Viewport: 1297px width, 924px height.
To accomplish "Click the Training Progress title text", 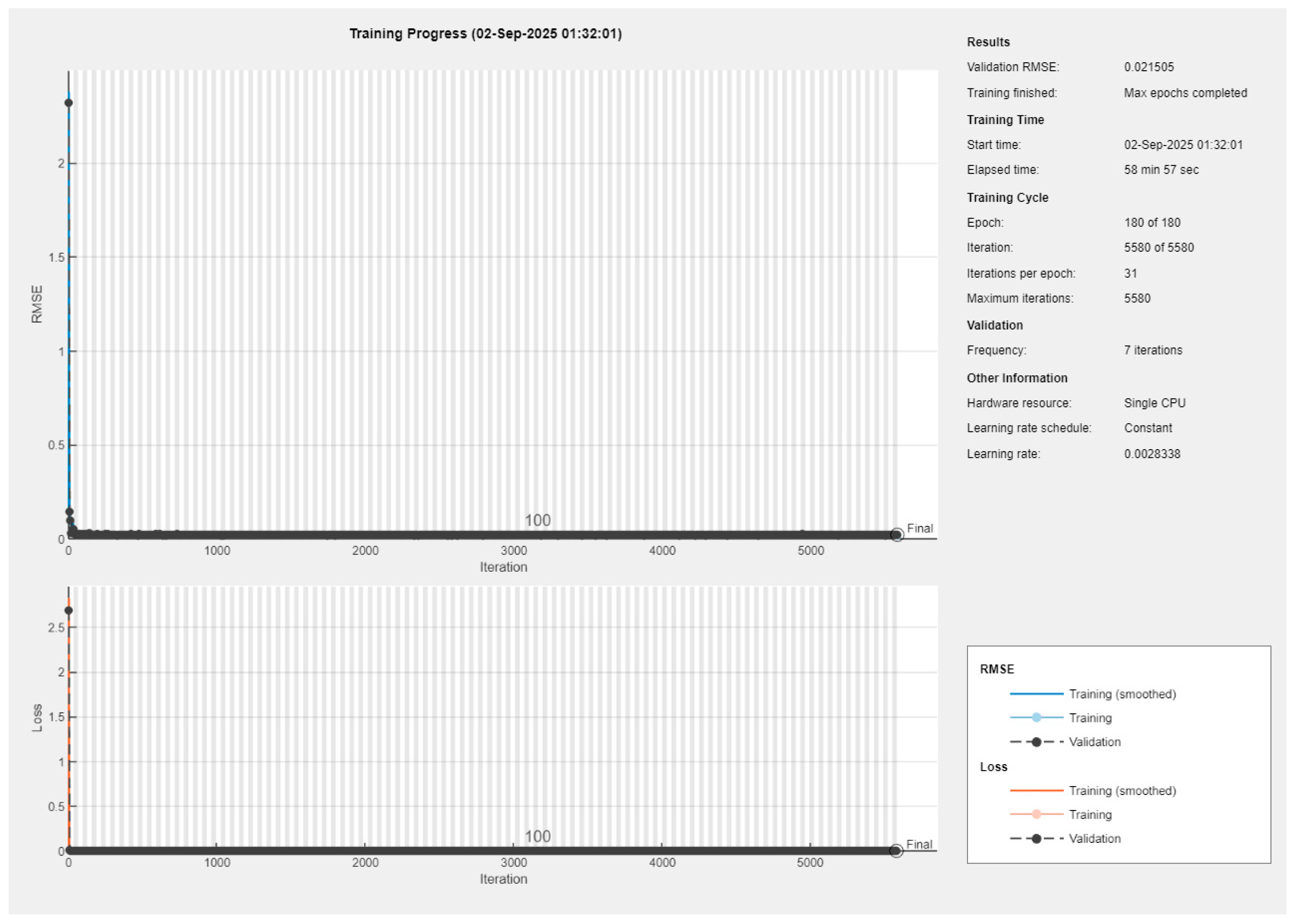I will pos(485,34).
